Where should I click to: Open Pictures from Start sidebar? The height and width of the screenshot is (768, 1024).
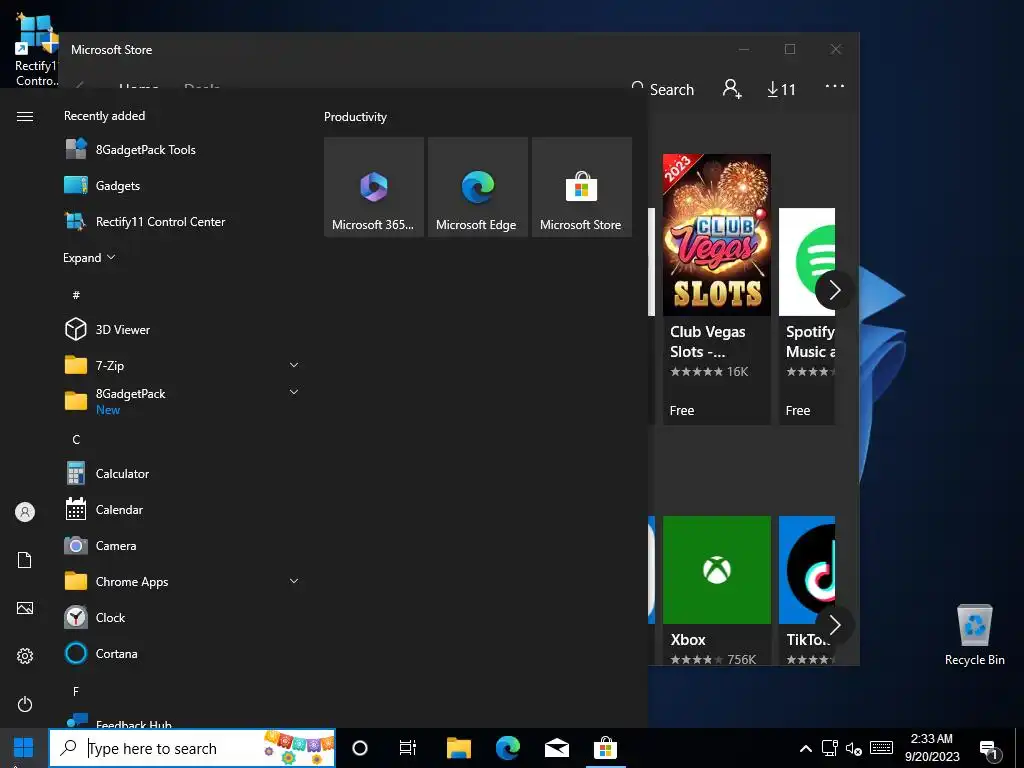[x=25, y=608]
